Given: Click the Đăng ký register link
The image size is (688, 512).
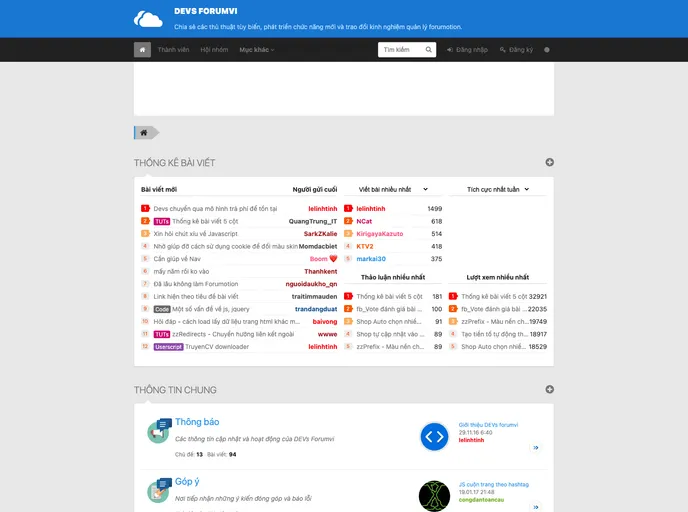Looking at the screenshot, I should 516,49.
